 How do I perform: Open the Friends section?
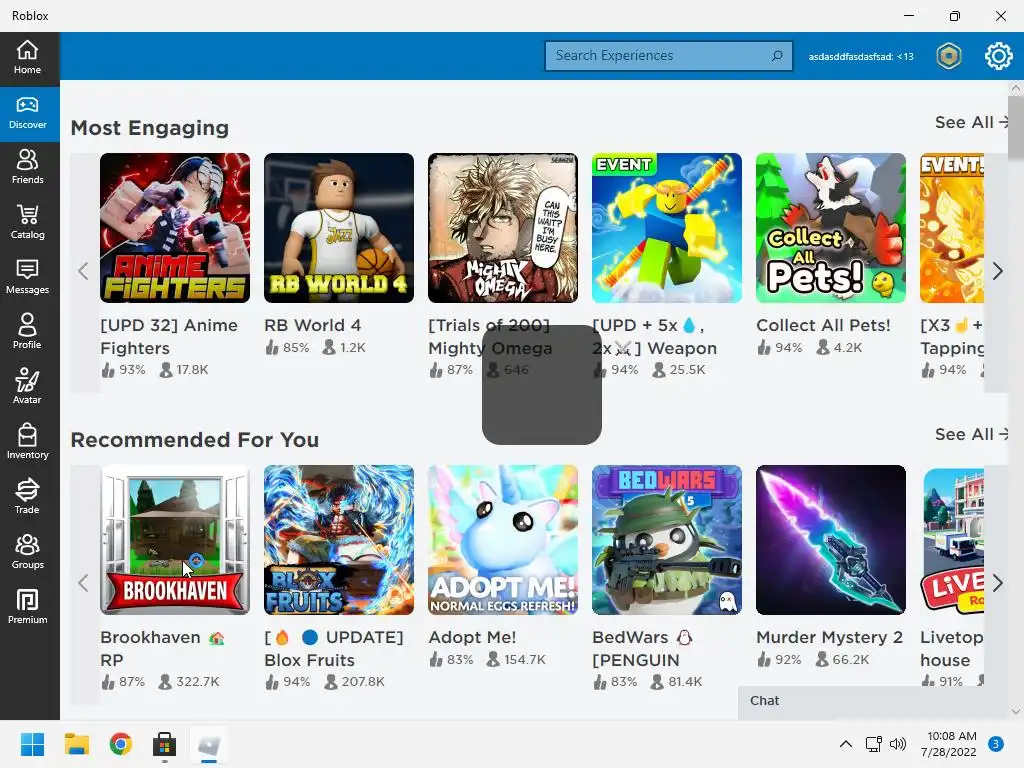(27, 167)
